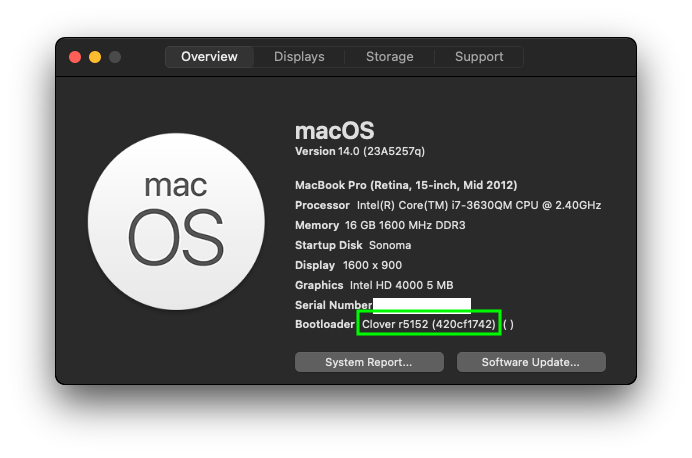Click the Clover r5152 (420cf1742) bootloader value
This screenshot has width=692, height=458.
tap(429, 324)
